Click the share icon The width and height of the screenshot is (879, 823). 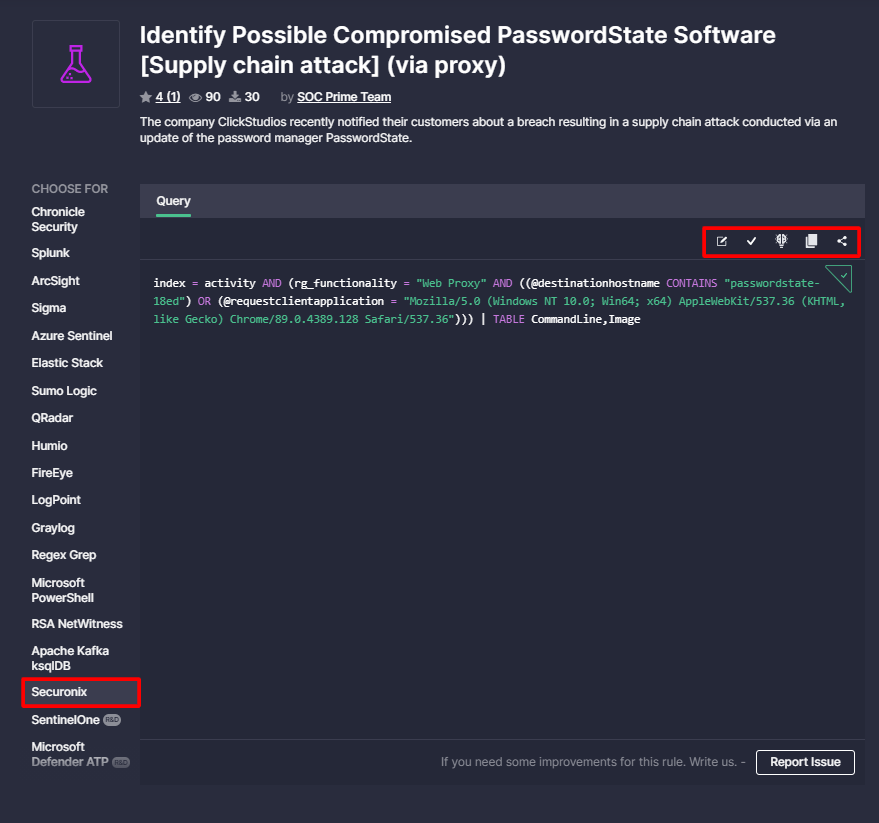click(x=841, y=241)
